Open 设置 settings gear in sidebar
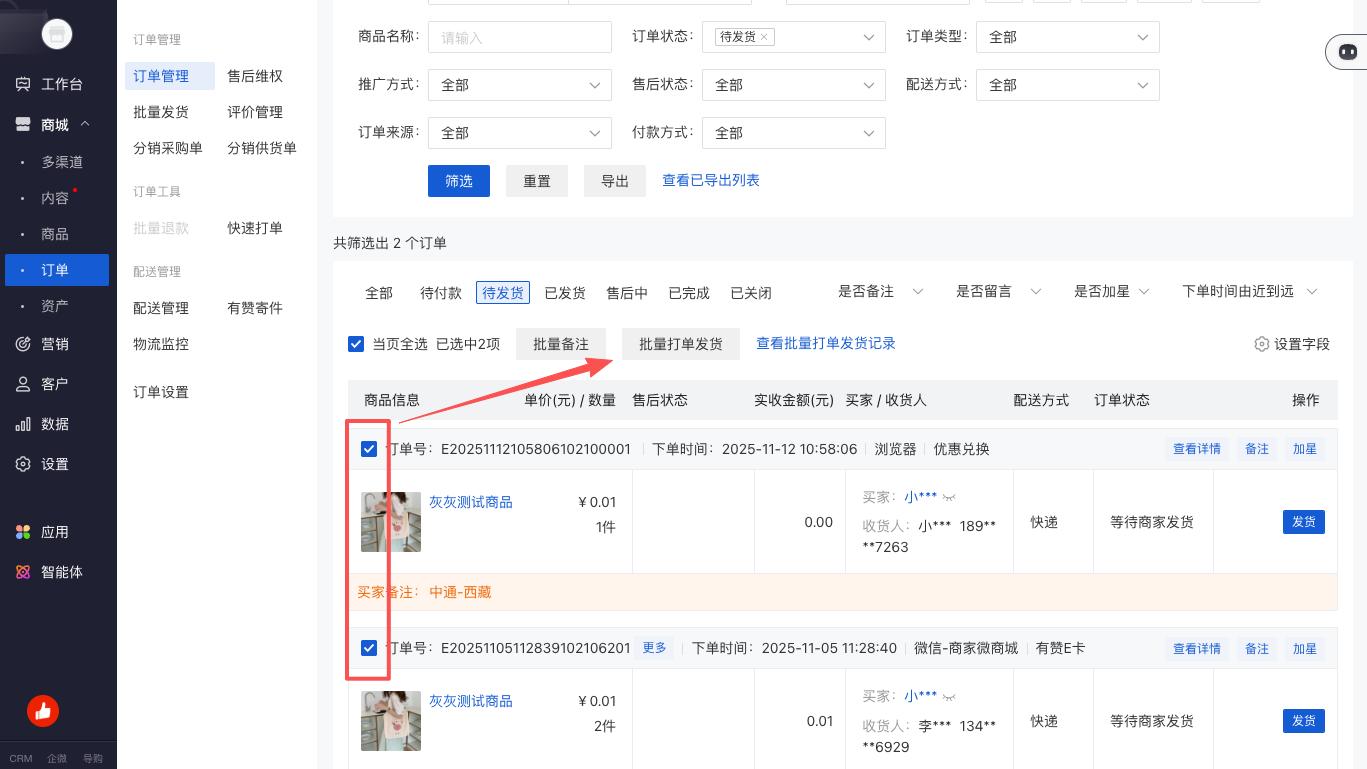Image resolution: width=1367 pixels, height=769 pixels. tap(23, 464)
